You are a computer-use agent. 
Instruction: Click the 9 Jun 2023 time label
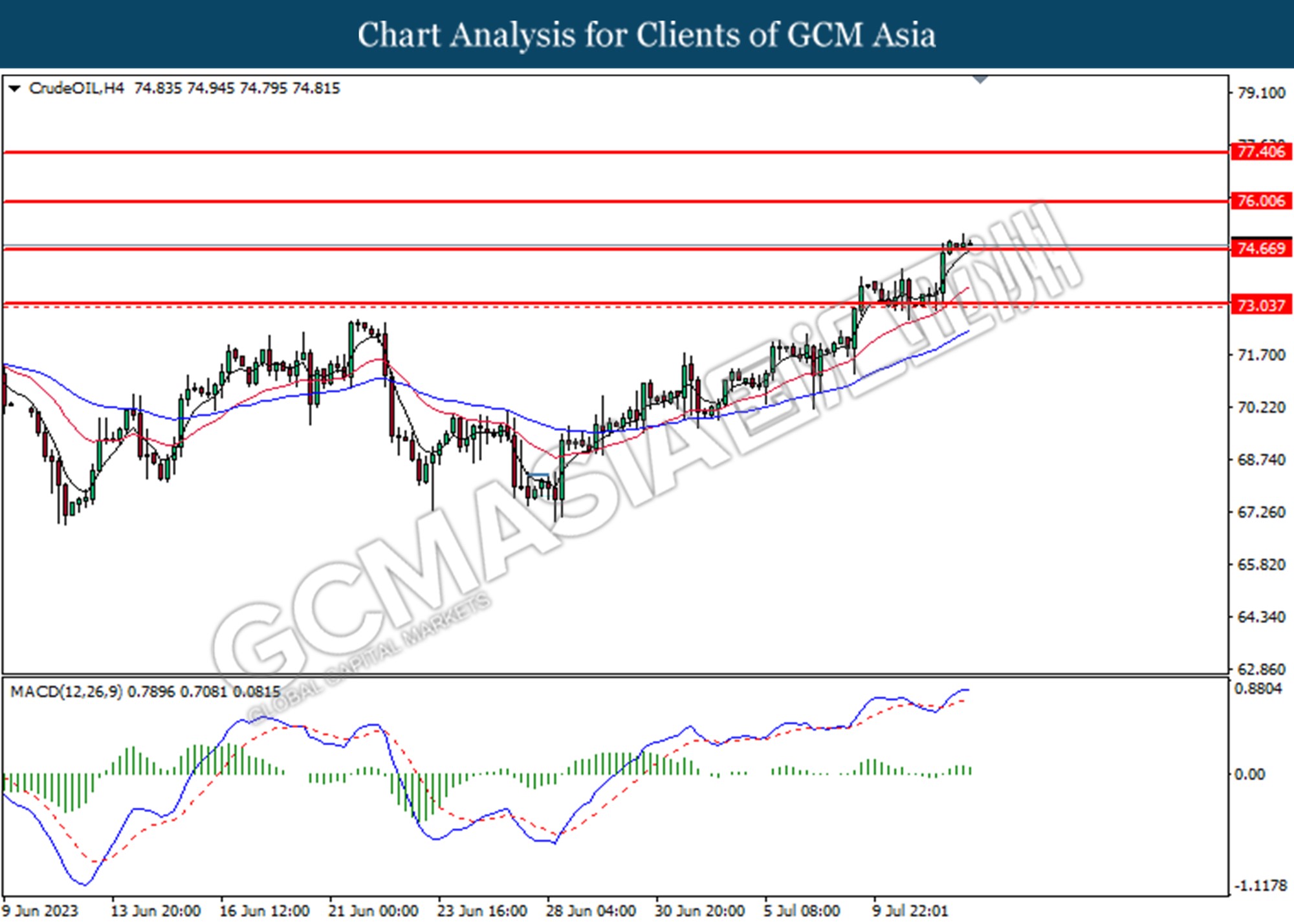pyautogui.click(x=40, y=910)
